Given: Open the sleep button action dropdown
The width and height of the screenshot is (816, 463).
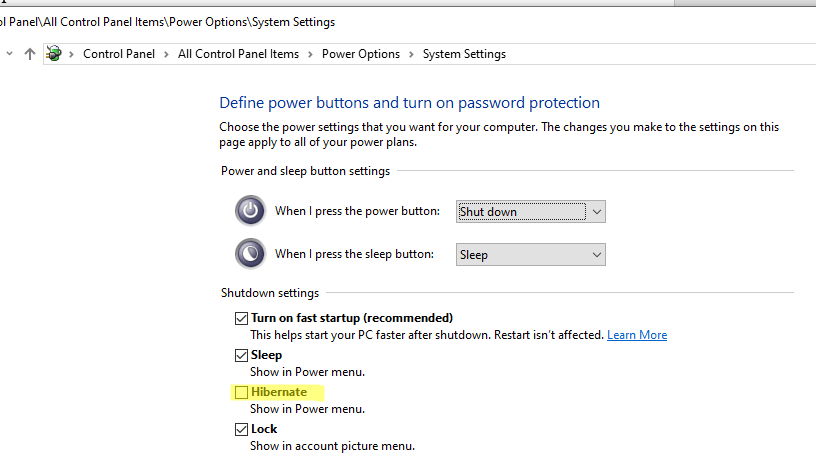Looking at the screenshot, I should pyautogui.click(x=530, y=255).
